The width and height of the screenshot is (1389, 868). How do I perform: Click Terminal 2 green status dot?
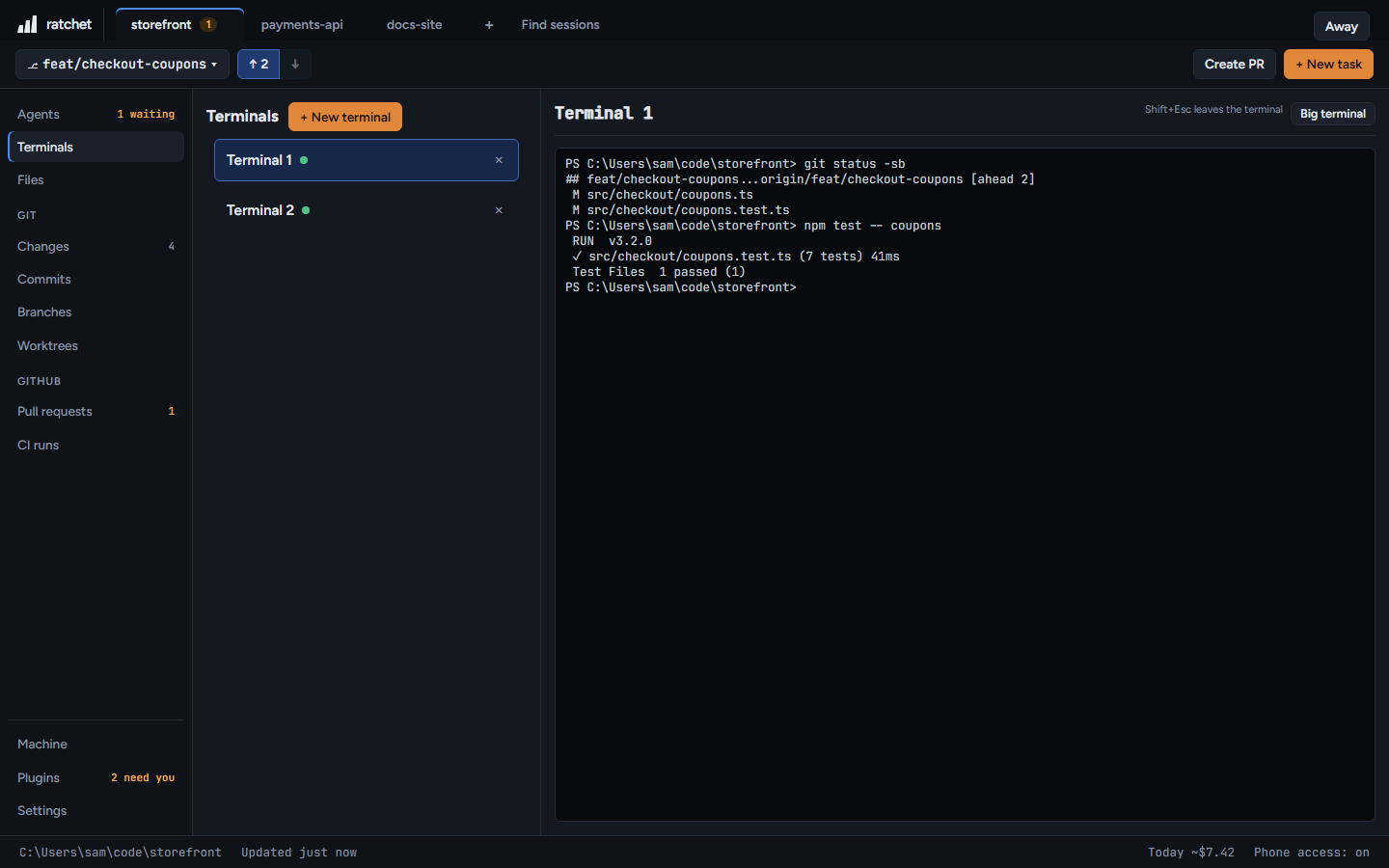tap(306, 210)
